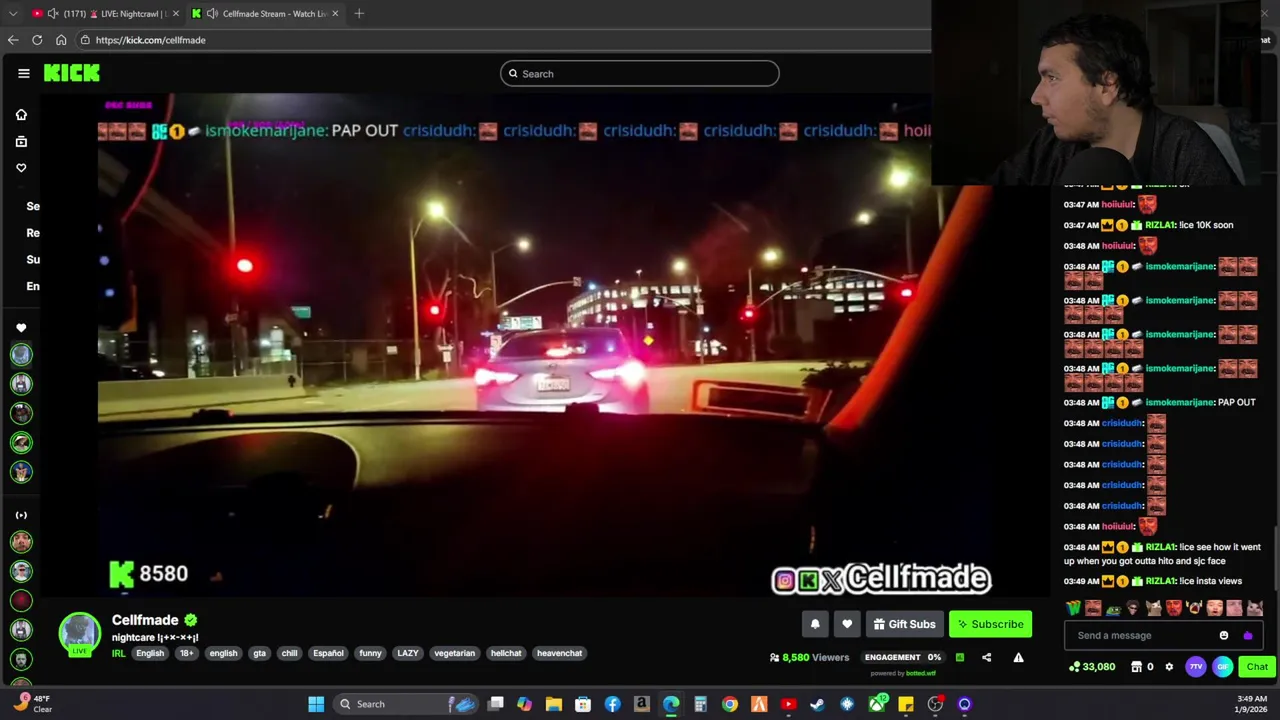Open Google Chrome from the taskbar
Viewport: 1280px width, 720px height.
click(x=730, y=704)
